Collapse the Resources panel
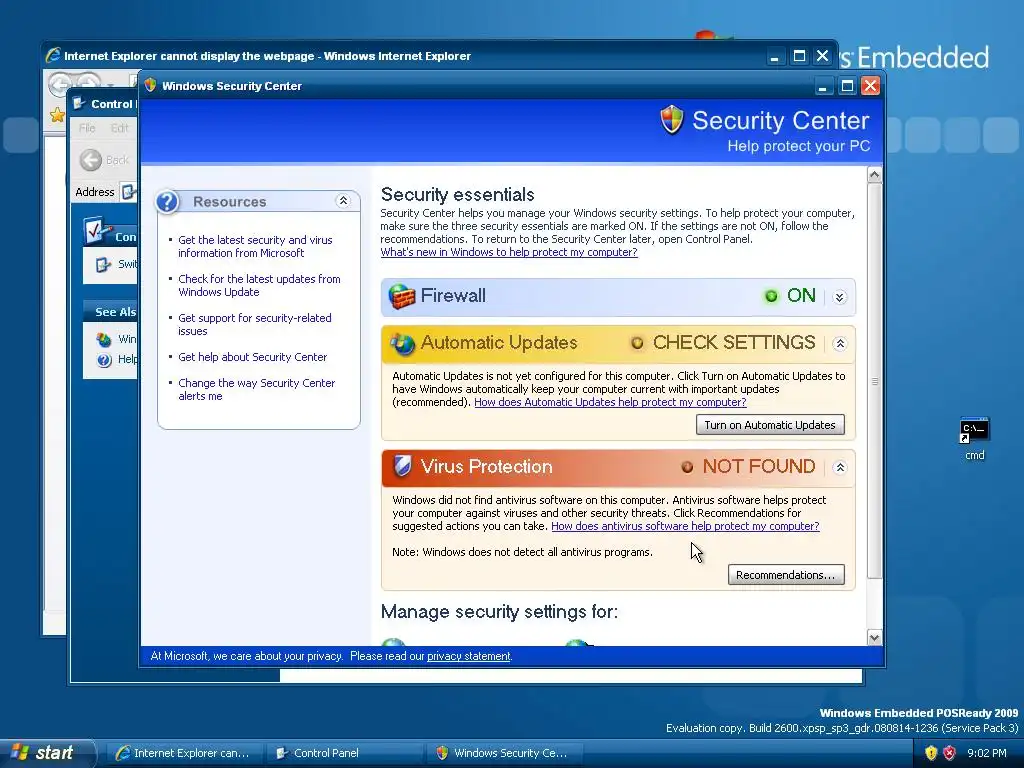 tap(343, 201)
